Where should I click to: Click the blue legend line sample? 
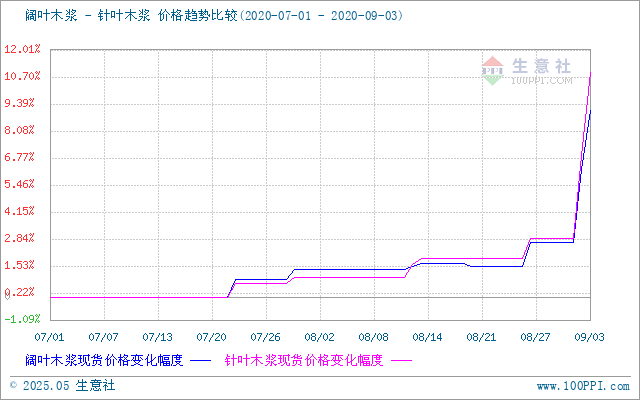coord(201,361)
